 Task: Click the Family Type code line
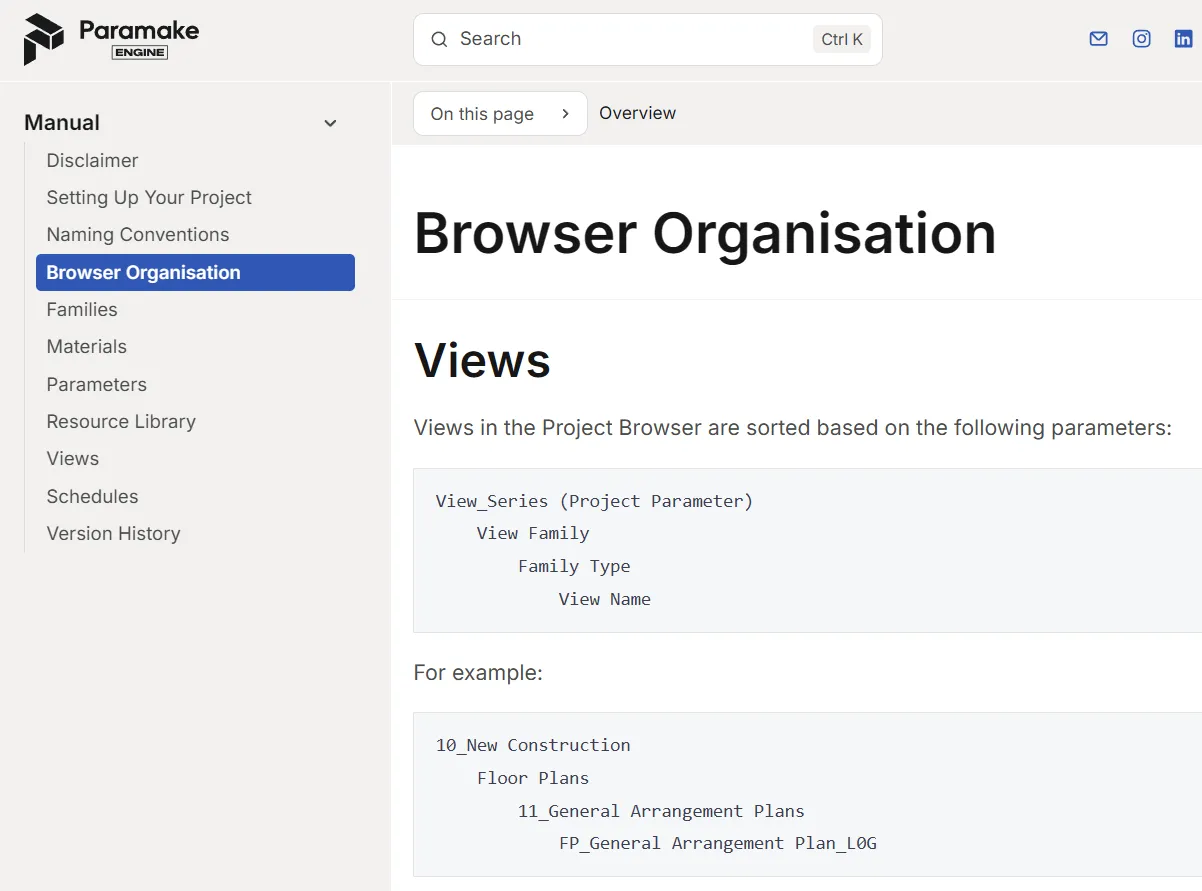tap(574, 567)
